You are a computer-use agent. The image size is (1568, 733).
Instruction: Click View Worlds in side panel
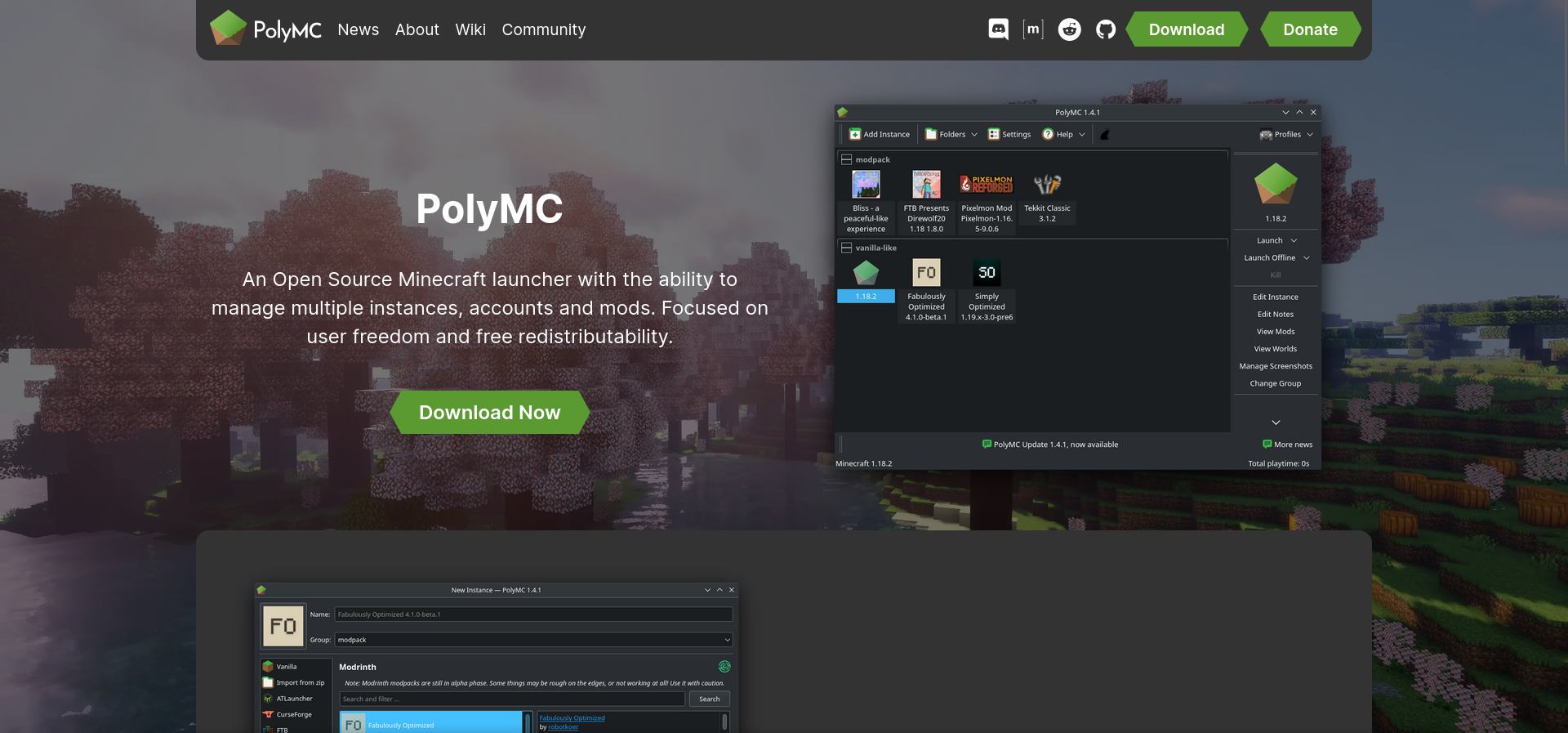point(1276,348)
